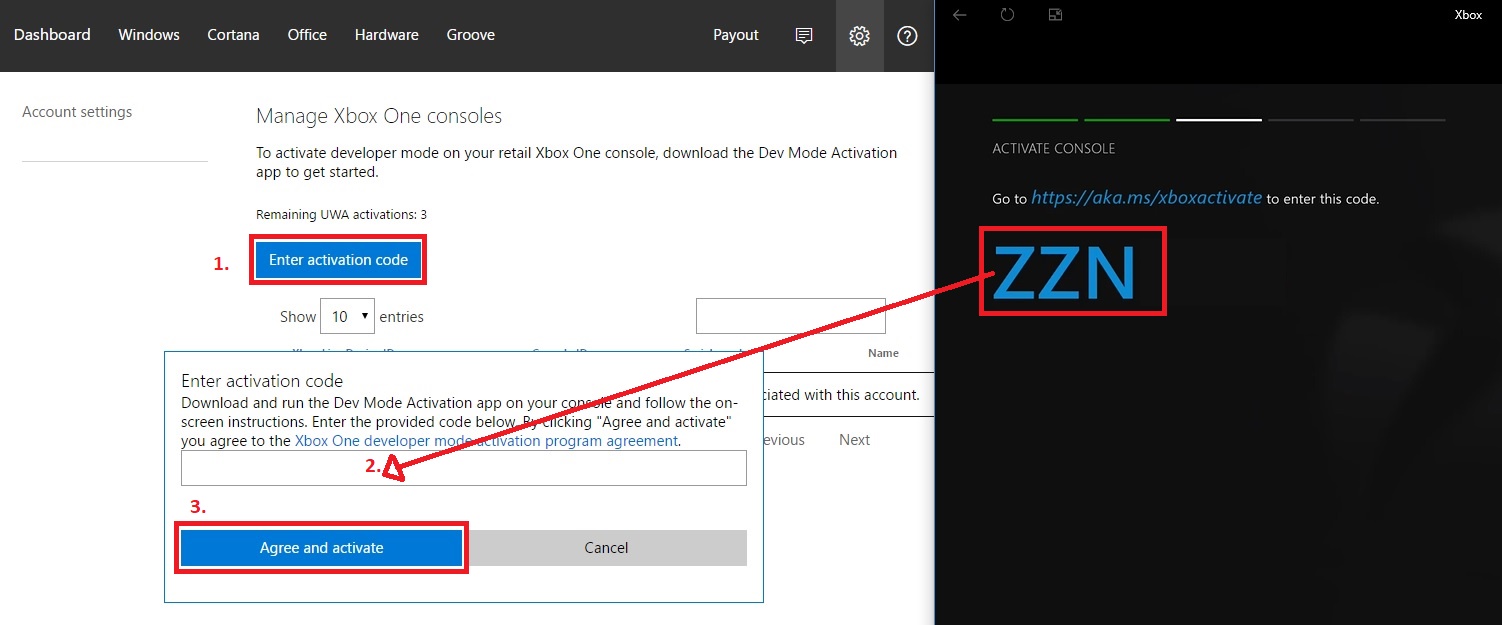Open the Hardware section
Image resolution: width=1502 pixels, height=625 pixels.
pyautogui.click(x=386, y=35)
